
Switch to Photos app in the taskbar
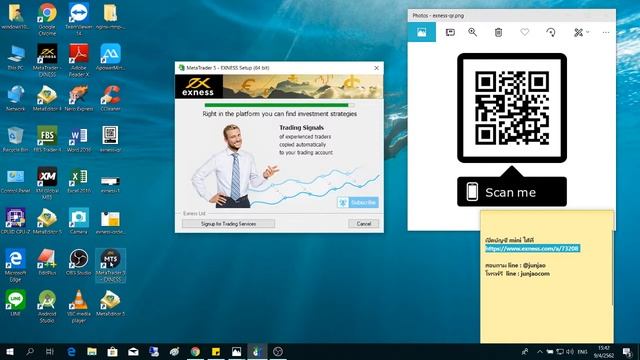coord(236,351)
